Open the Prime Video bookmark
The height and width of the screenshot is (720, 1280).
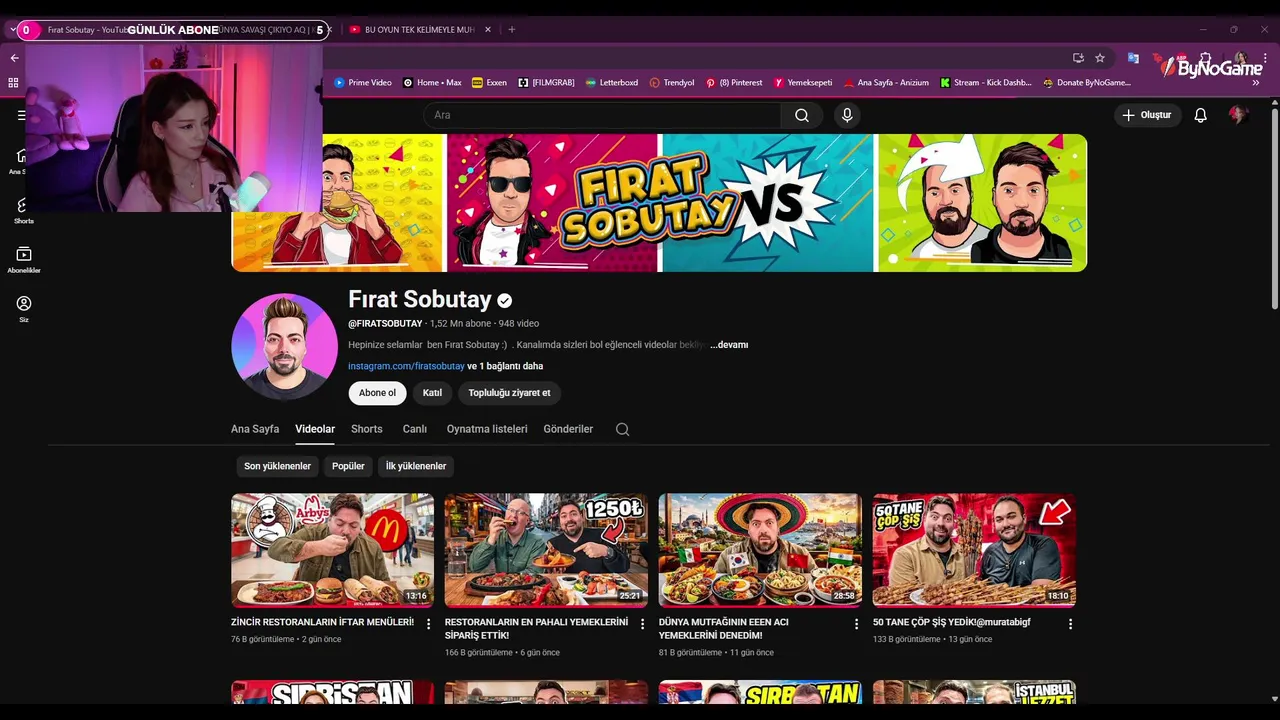coord(363,83)
